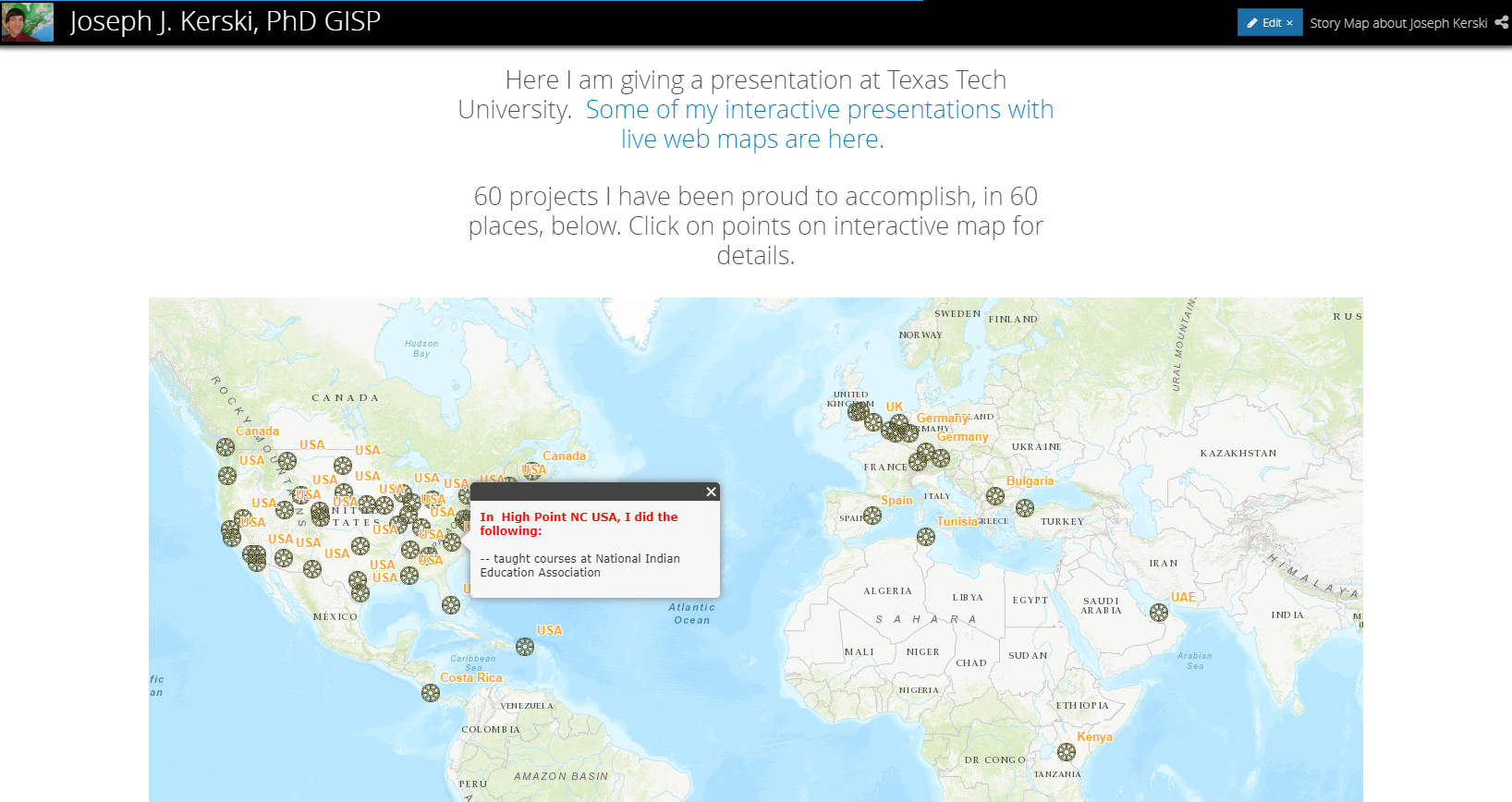This screenshot has height=802, width=1512.
Task: Select the marker below the western Canada label
Action: click(226, 447)
